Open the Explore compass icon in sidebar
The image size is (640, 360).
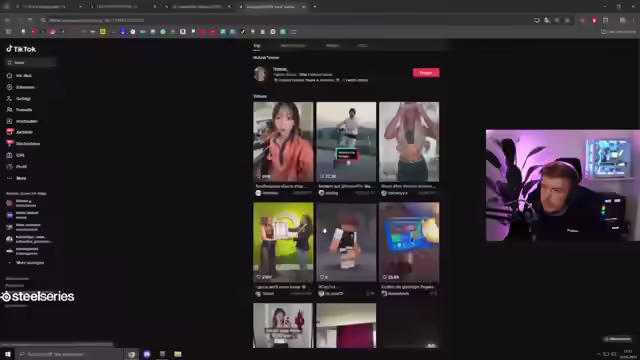9,87
